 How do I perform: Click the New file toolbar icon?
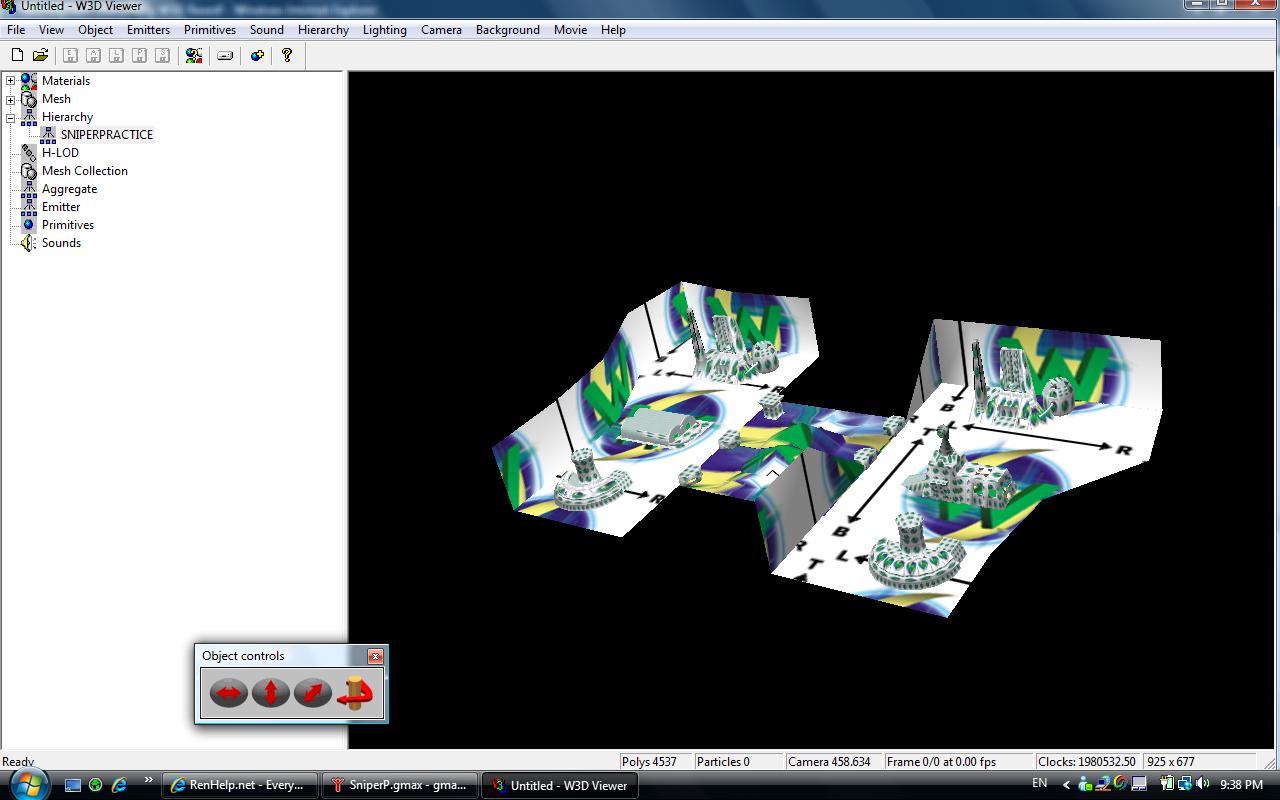pyautogui.click(x=17, y=56)
